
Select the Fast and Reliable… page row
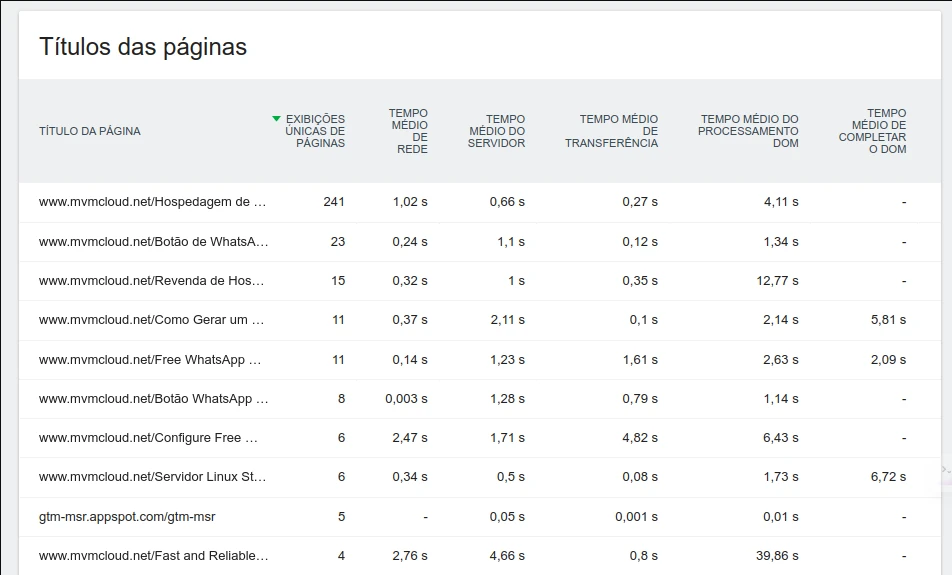[x=153, y=556]
